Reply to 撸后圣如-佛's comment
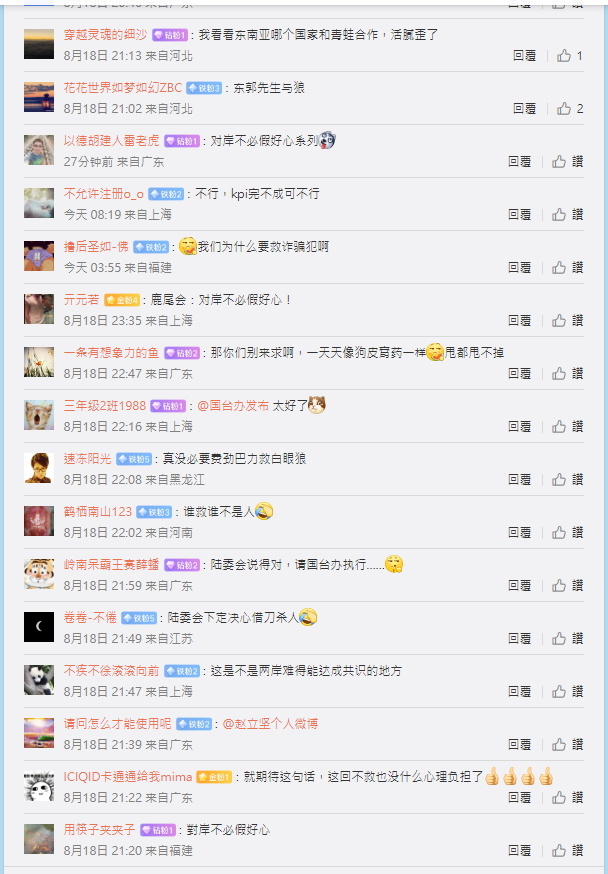The width and height of the screenshot is (608, 874). click(519, 268)
